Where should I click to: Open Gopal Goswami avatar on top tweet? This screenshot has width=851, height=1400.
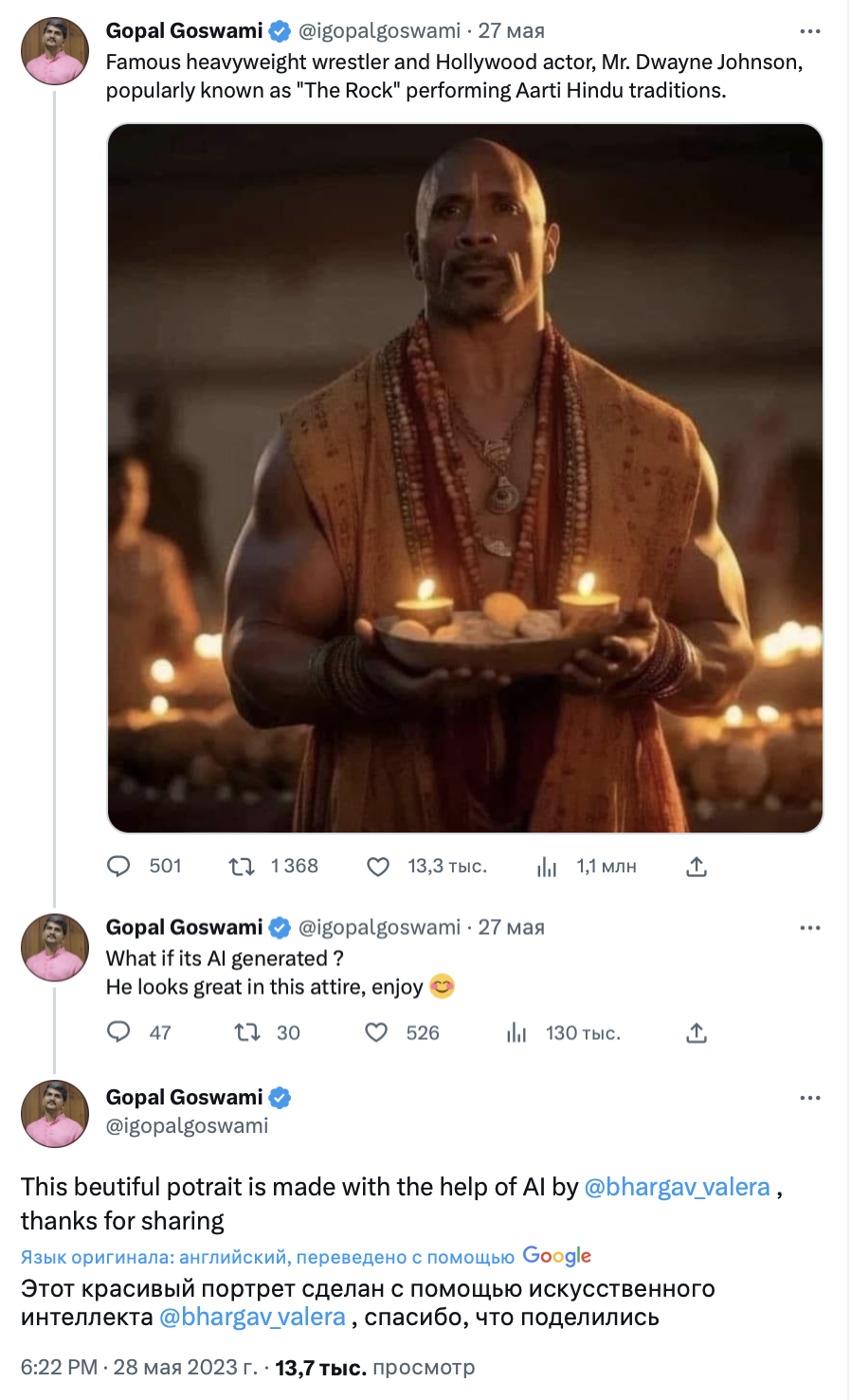(x=55, y=51)
